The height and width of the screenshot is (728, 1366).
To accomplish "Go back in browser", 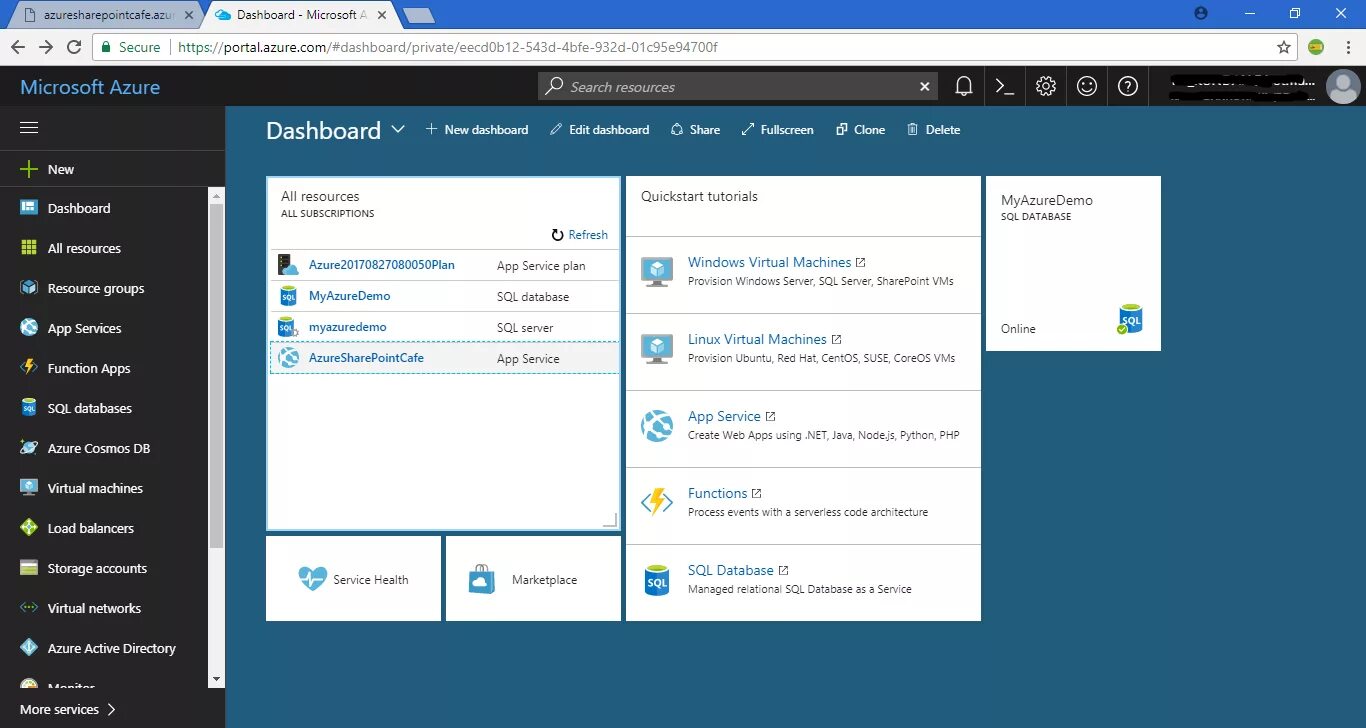I will pyautogui.click(x=18, y=47).
